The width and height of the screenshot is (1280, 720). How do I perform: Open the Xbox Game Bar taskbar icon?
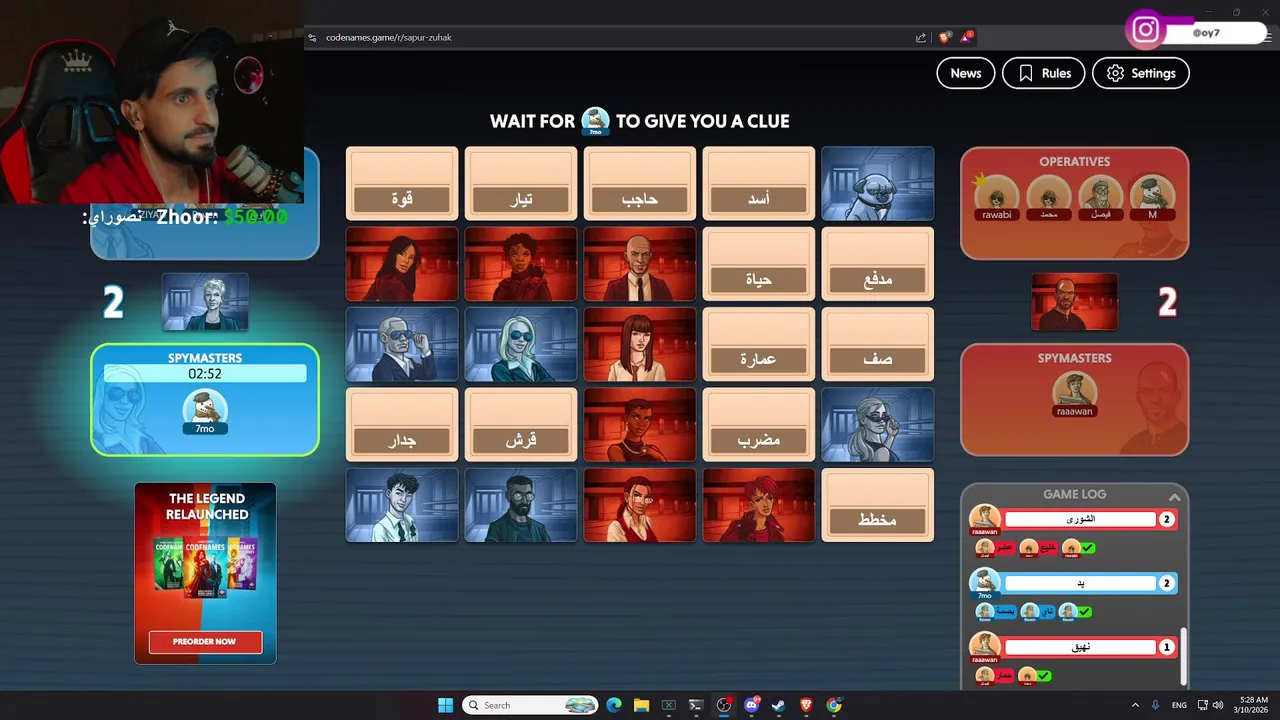click(x=669, y=705)
